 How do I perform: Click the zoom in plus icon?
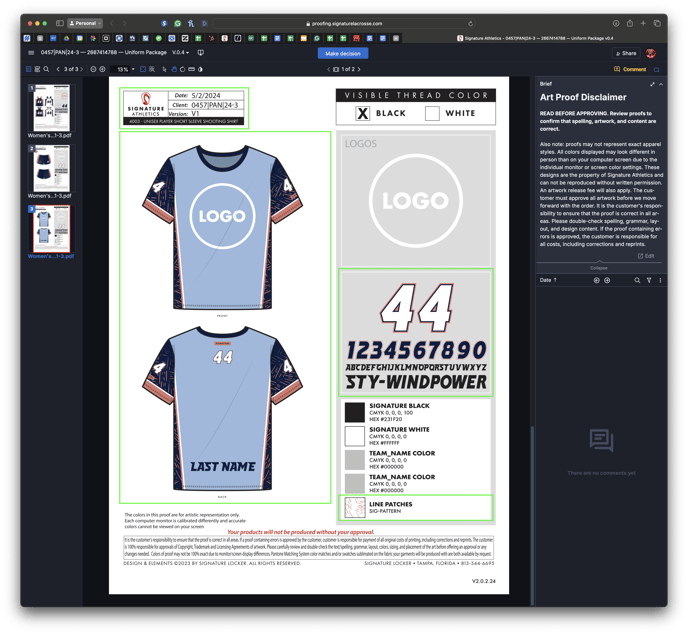tap(103, 69)
